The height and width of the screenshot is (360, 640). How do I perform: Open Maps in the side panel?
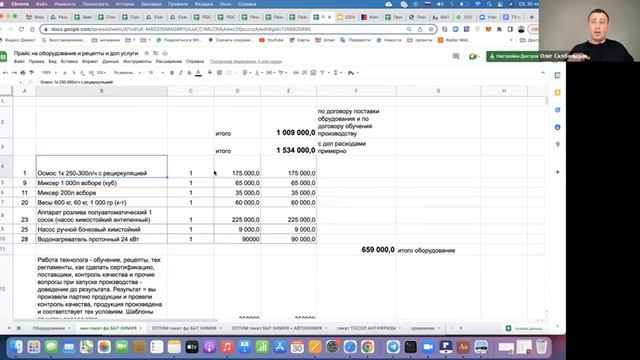pos(558,144)
